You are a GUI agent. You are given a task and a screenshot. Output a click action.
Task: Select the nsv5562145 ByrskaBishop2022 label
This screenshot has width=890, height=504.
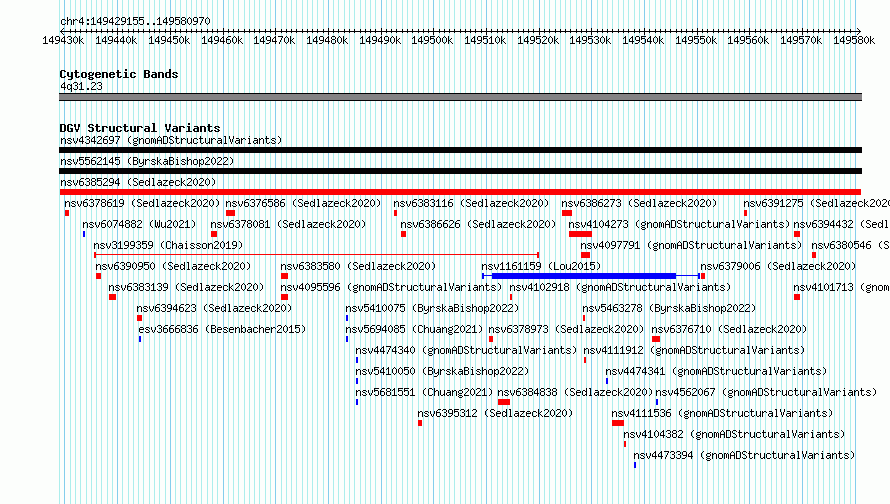147,161
